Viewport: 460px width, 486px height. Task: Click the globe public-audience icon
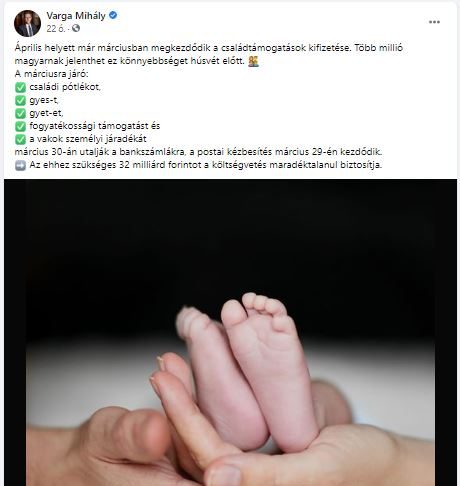pyautogui.click(x=76, y=28)
